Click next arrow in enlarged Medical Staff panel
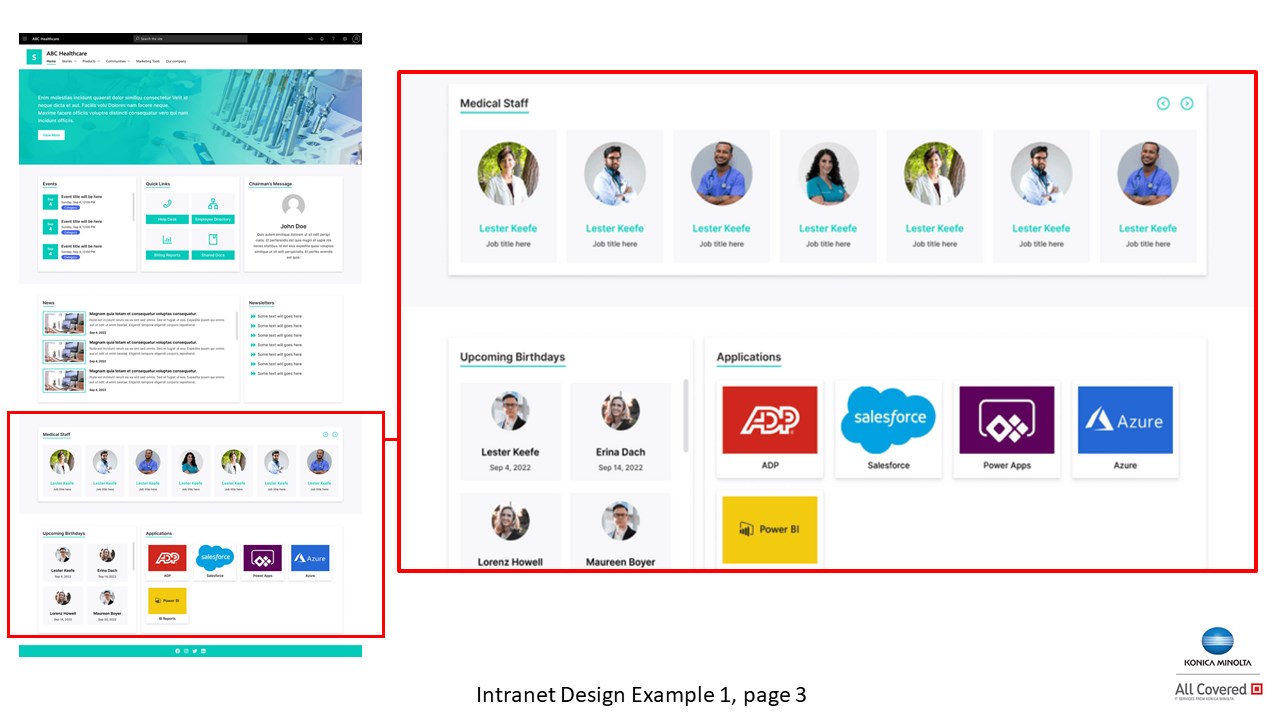The width and height of the screenshot is (1280, 720). coord(1187,104)
